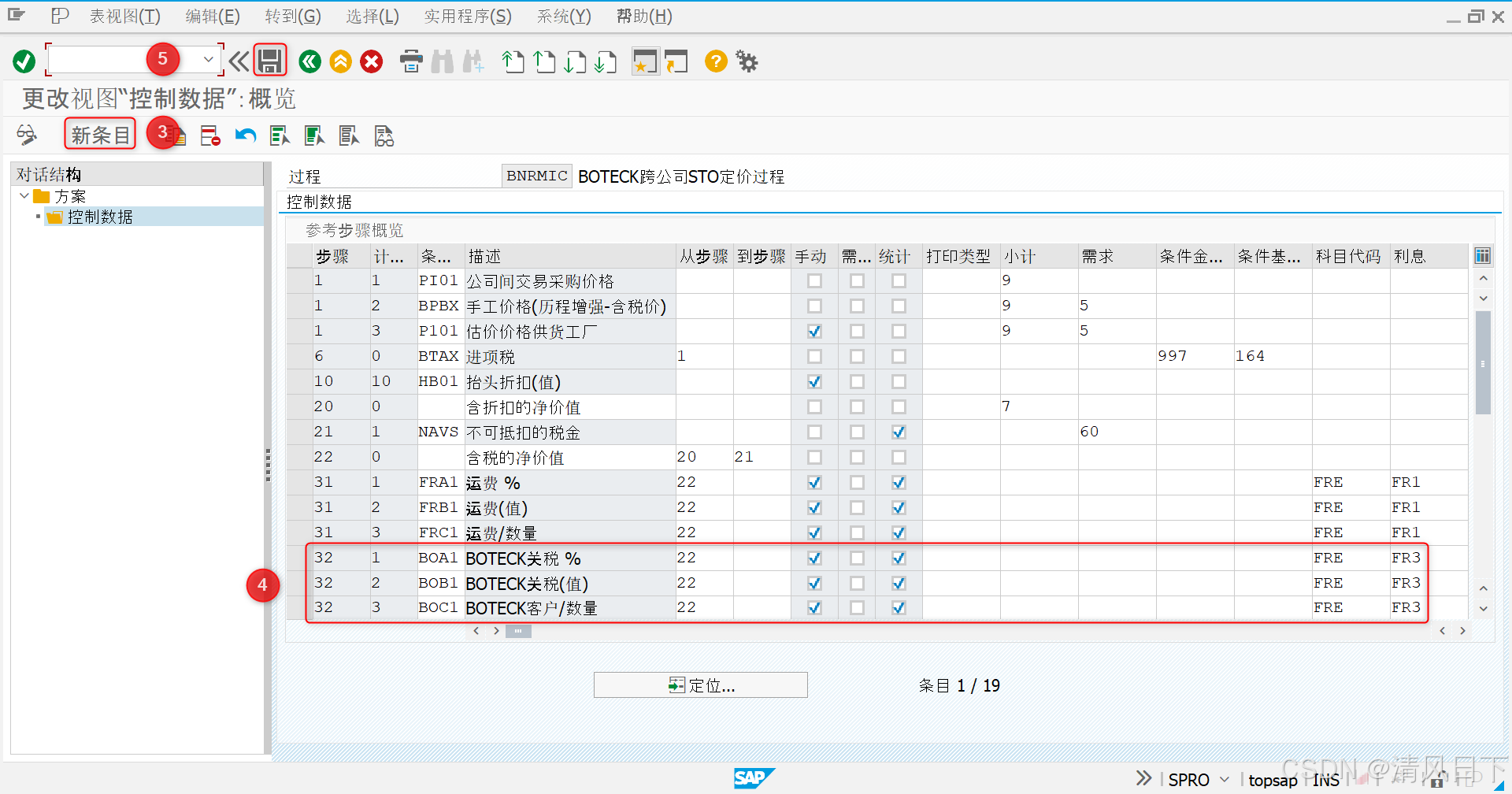The height and width of the screenshot is (794, 1512).
Task: Collapse command field double-chevron icon
Action: (x=239, y=61)
